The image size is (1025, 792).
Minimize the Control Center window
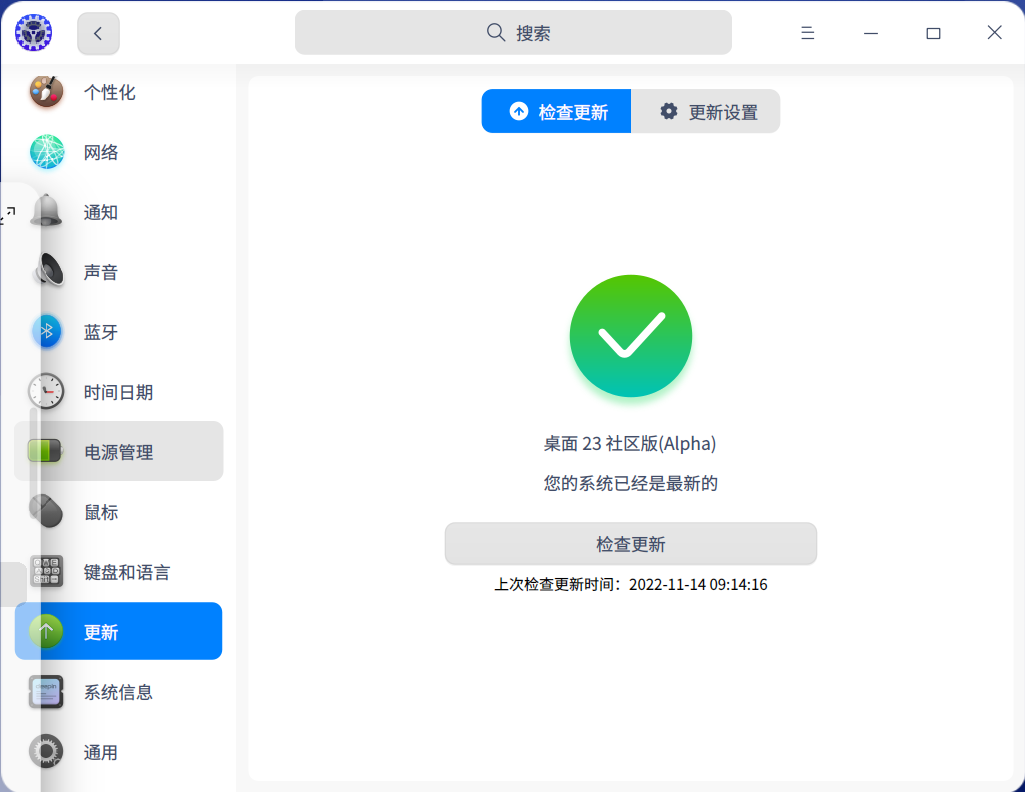pos(871,33)
